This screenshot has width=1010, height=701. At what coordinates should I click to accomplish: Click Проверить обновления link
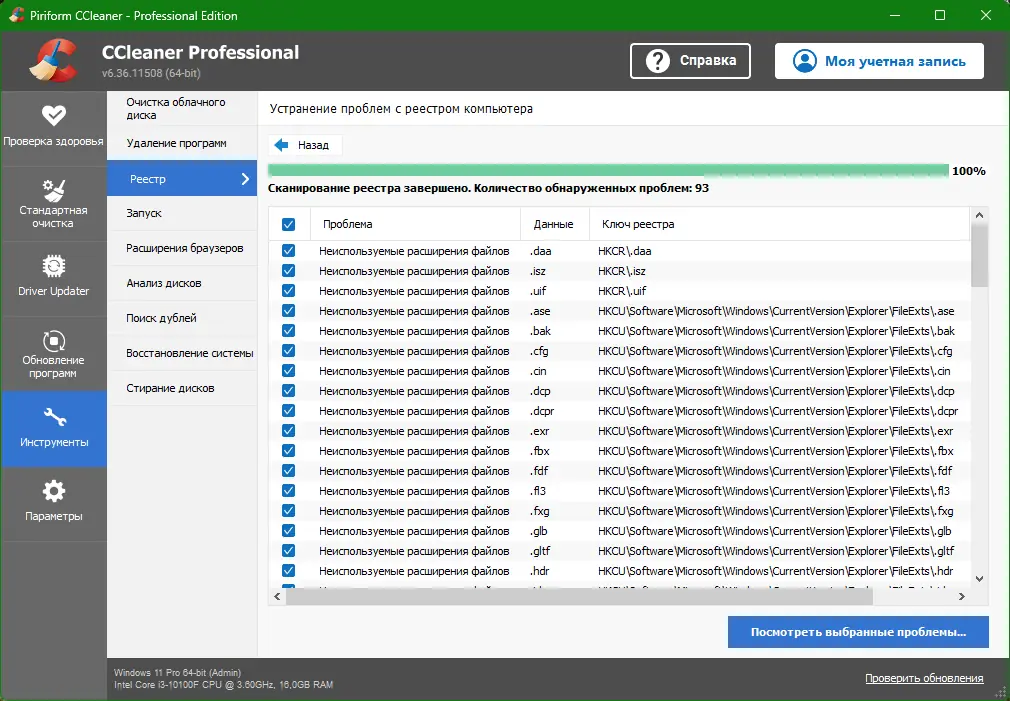coord(924,678)
